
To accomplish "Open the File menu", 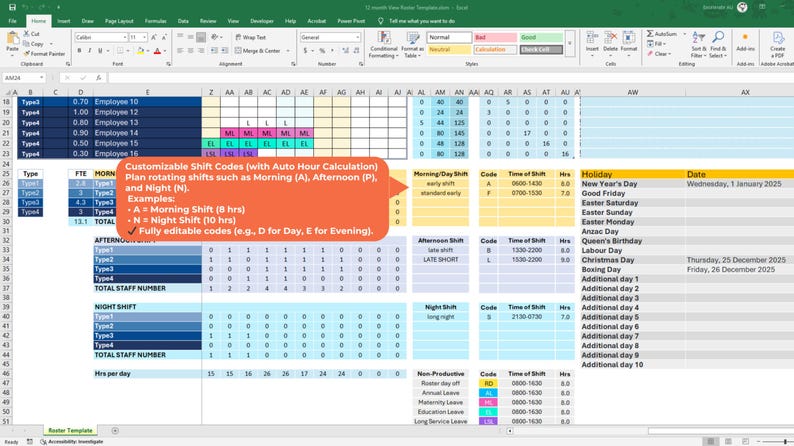I will (x=13, y=21).
